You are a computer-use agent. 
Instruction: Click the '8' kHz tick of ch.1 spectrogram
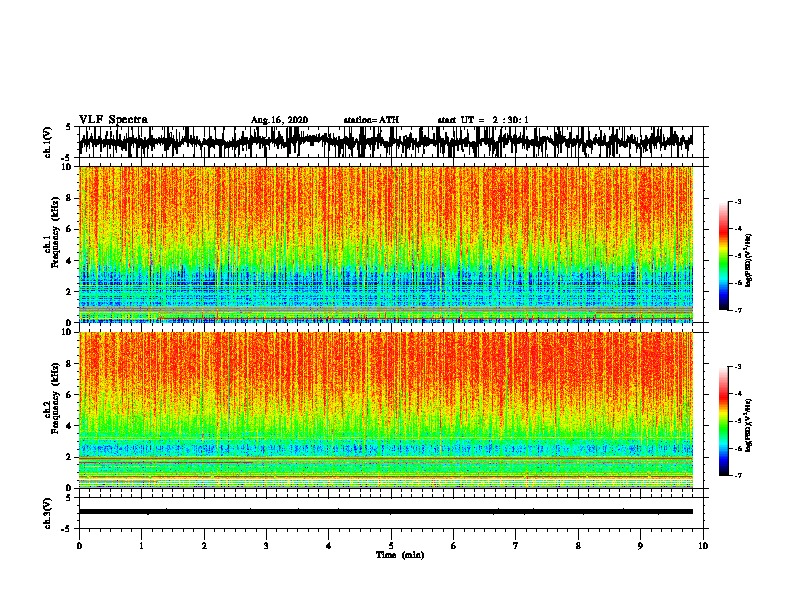coord(70,198)
